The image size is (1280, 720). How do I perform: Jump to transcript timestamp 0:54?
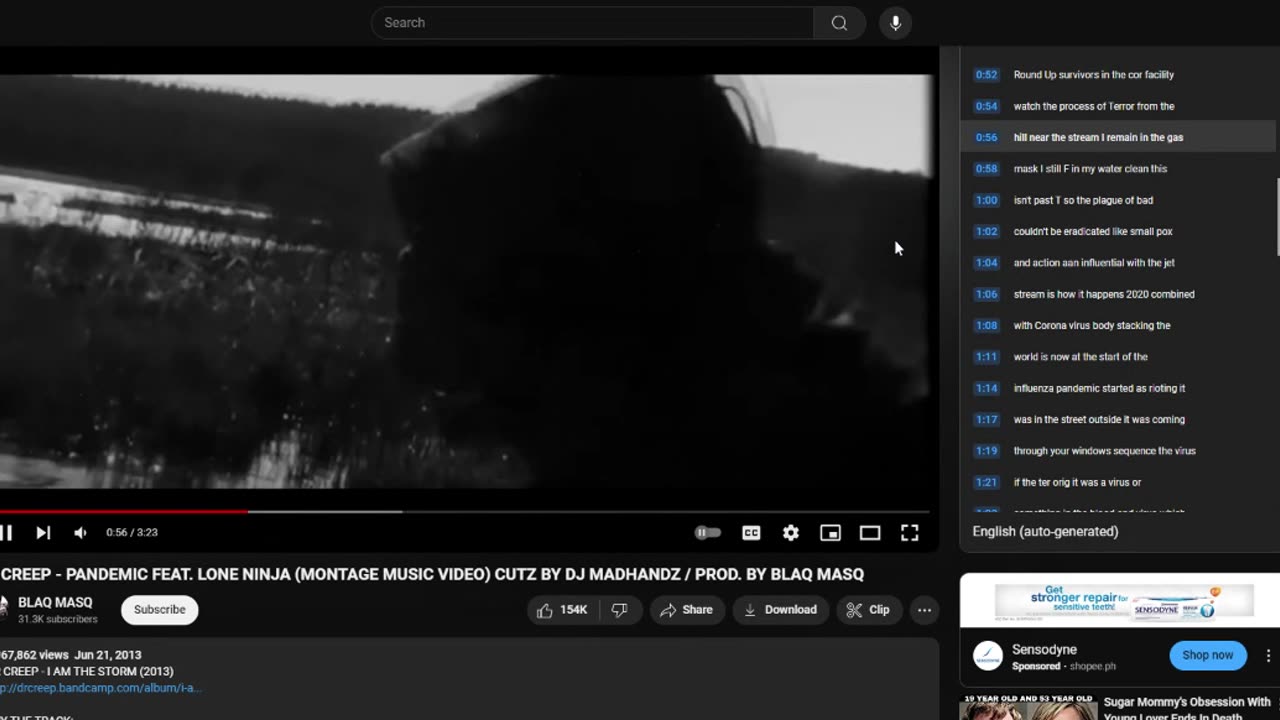point(986,106)
